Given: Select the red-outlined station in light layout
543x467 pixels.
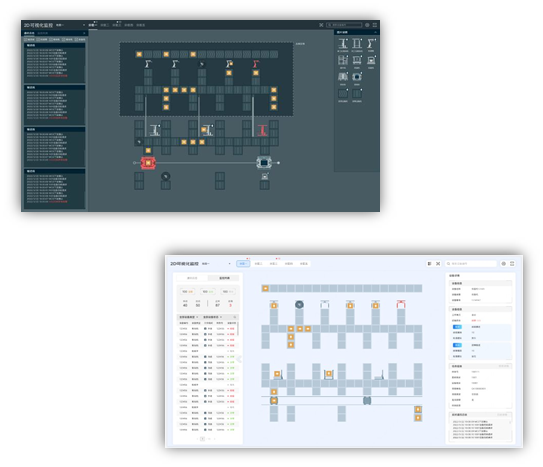Looking at the screenshot, I should 401,304.
